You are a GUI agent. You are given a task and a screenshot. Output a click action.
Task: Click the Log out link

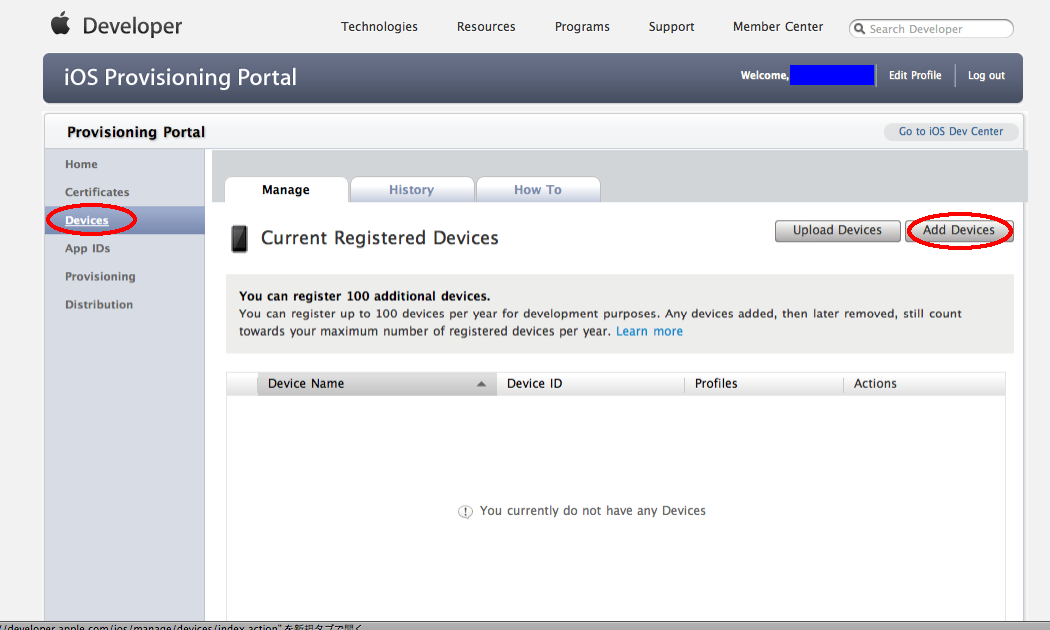[986, 76]
